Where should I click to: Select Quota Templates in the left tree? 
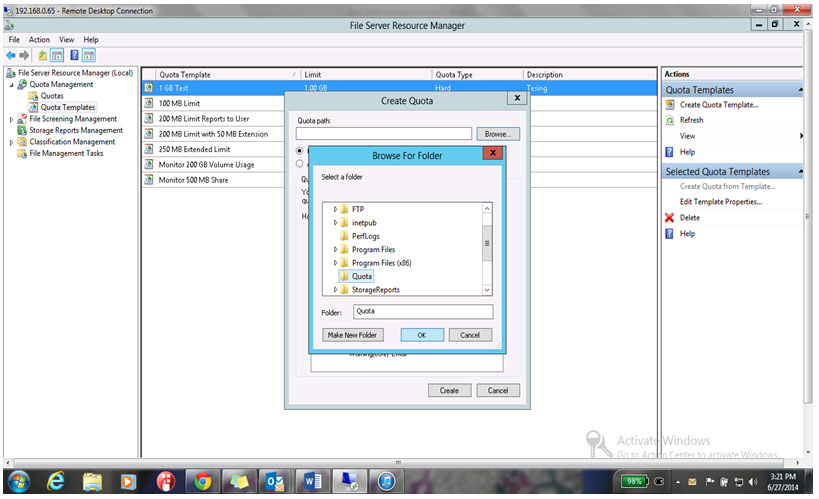point(68,108)
